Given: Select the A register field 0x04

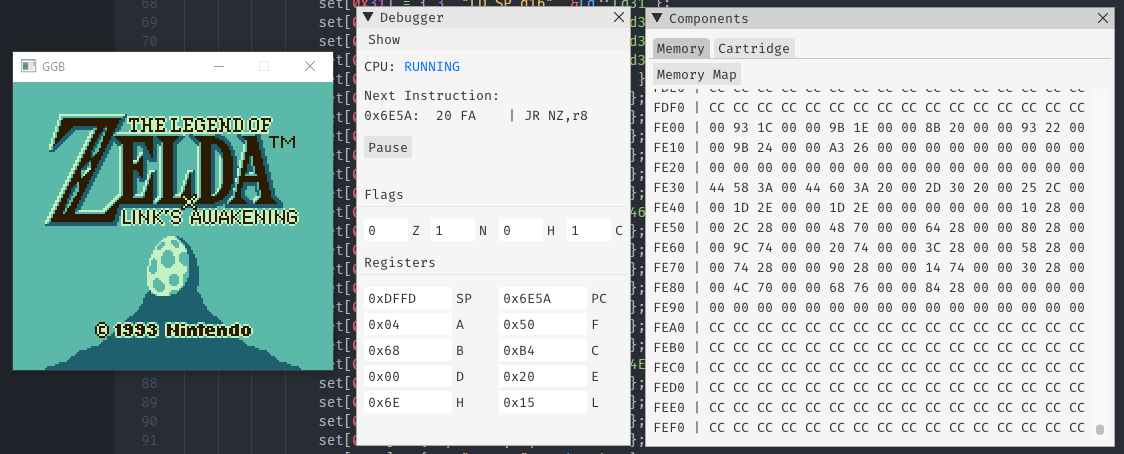Looking at the screenshot, I should (x=408, y=325).
